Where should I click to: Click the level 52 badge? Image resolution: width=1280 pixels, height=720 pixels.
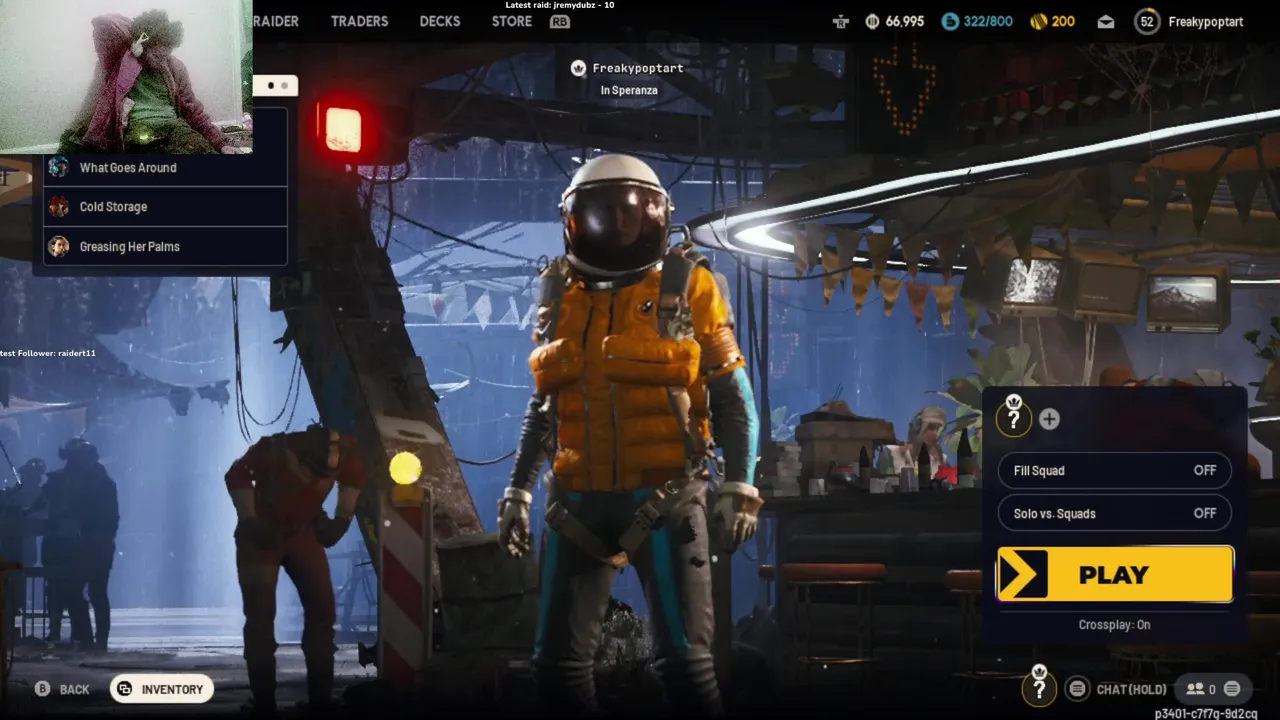1147,22
